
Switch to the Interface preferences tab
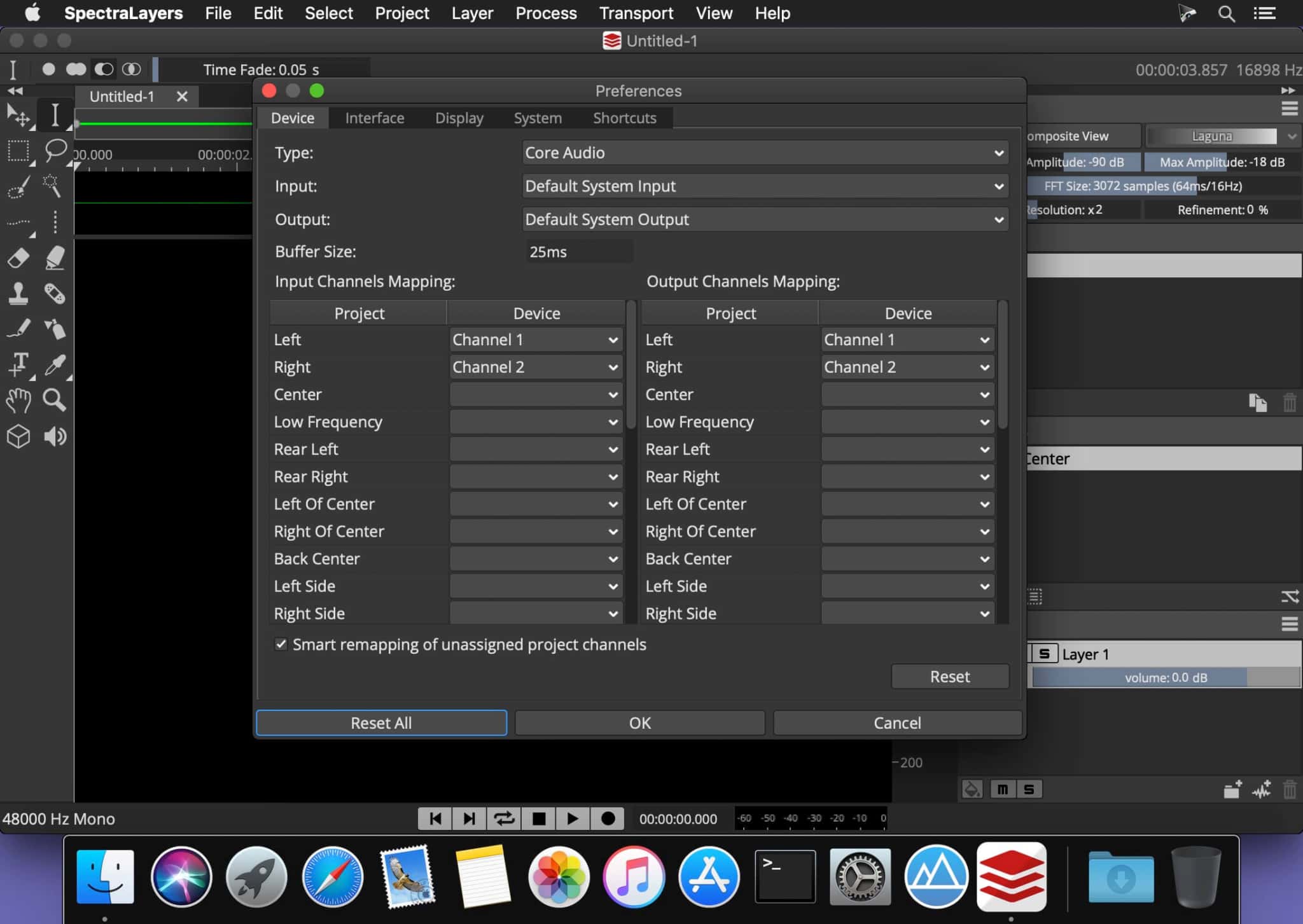375,118
